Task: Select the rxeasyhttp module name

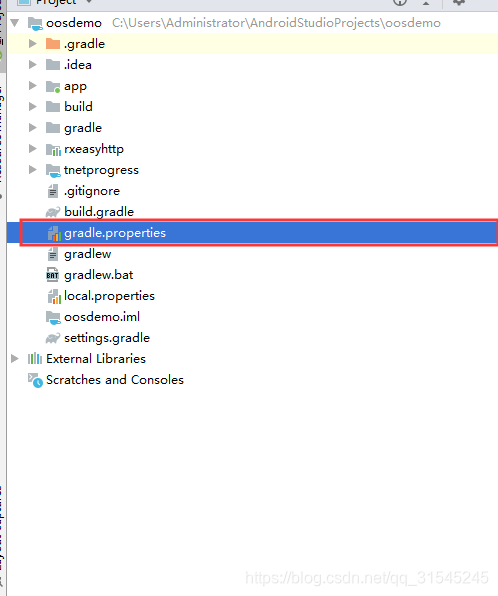Action: 94,149
